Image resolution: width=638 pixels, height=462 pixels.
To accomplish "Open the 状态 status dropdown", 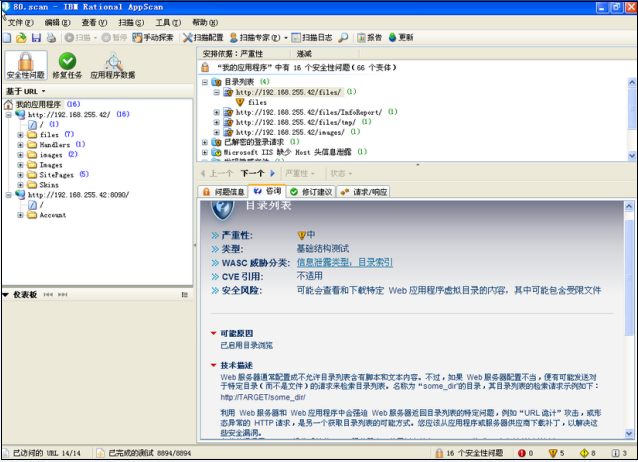I will pyautogui.click(x=341, y=173).
